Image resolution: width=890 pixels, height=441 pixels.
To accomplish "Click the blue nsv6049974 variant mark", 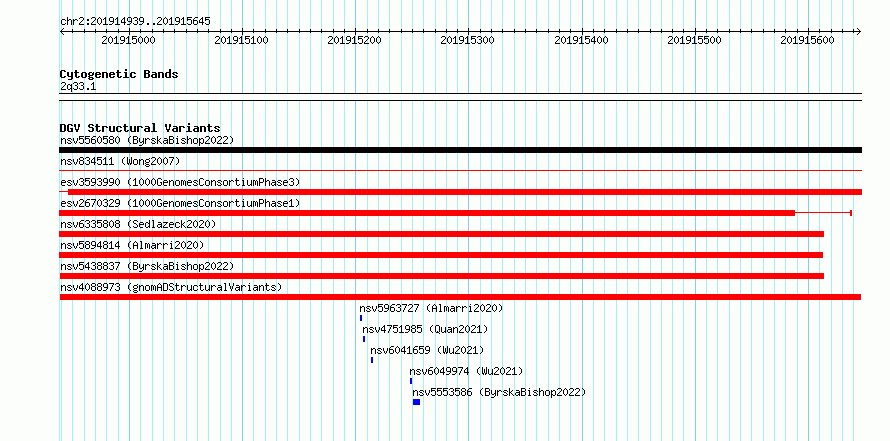I will [x=411, y=381].
